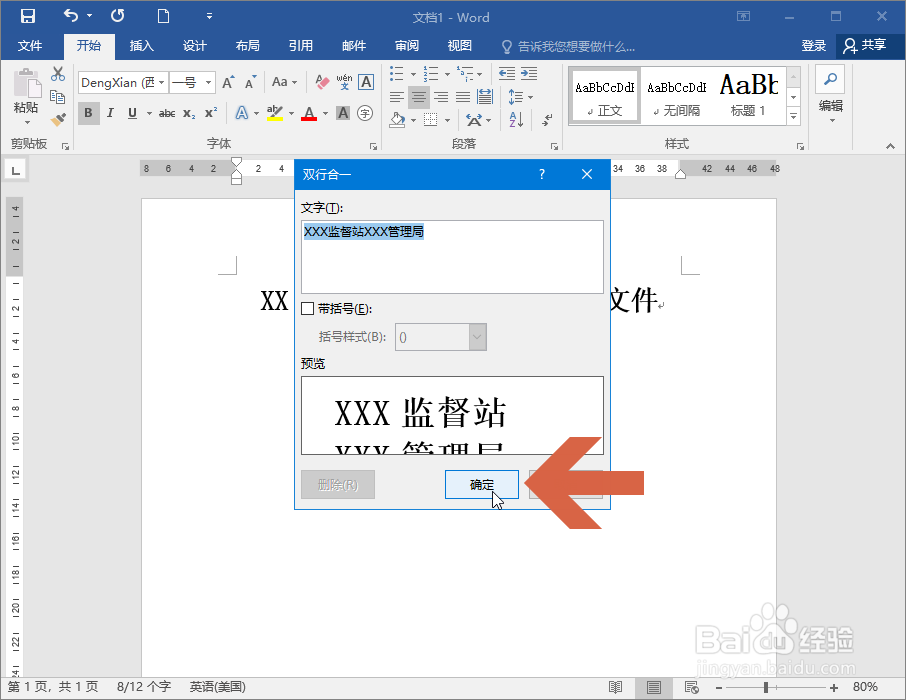Open paragraph shading paint bucket

[397, 120]
